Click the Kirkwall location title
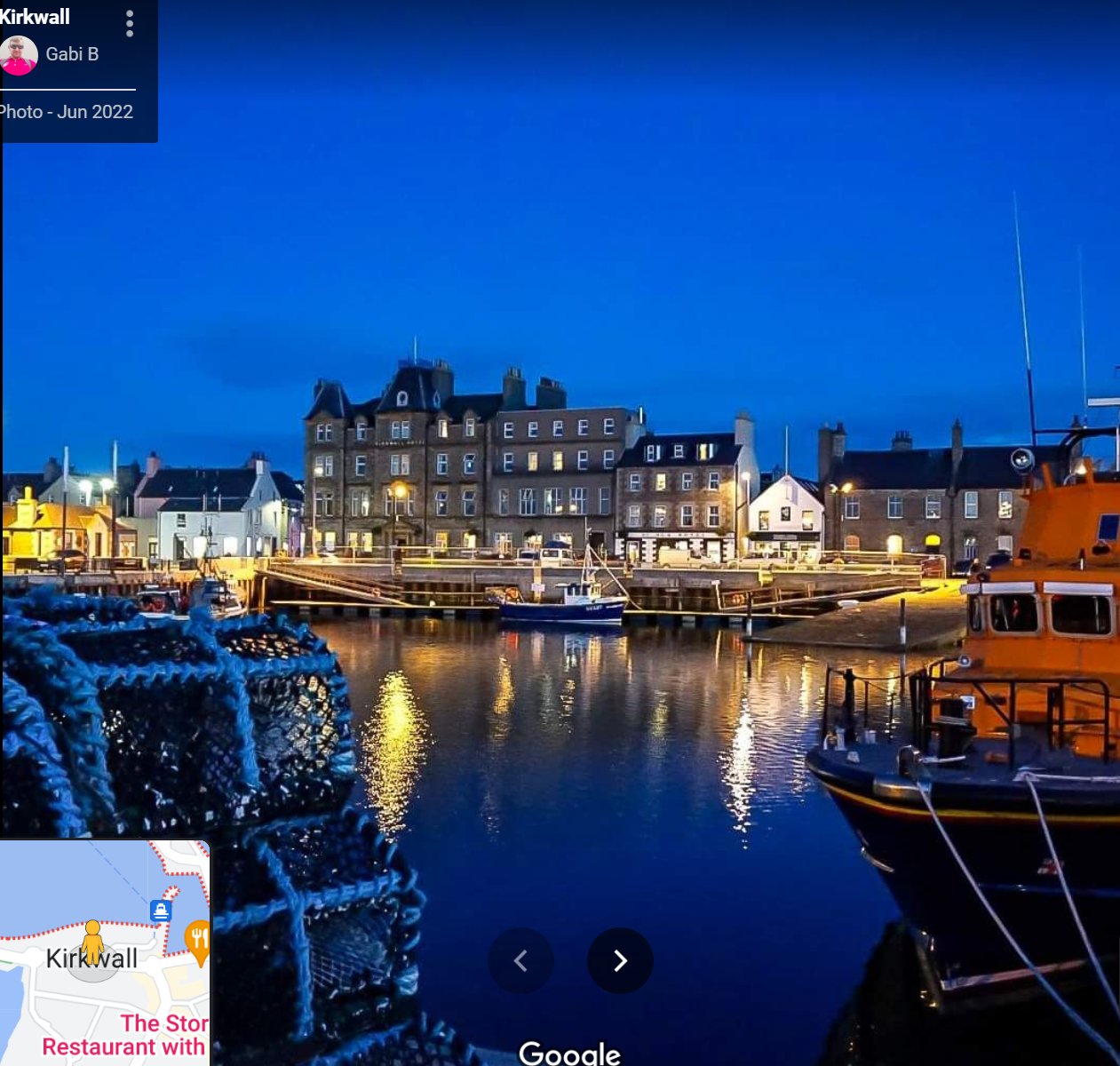This screenshot has width=1120, height=1066. point(36,17)
